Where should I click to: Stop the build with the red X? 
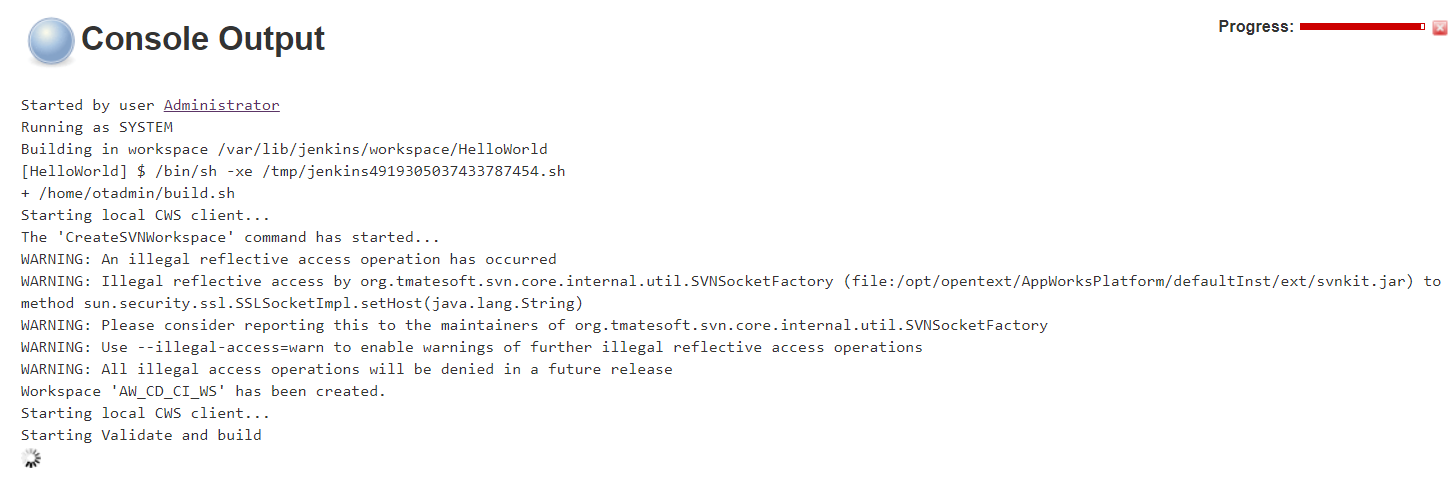(x=1439, y=28)
